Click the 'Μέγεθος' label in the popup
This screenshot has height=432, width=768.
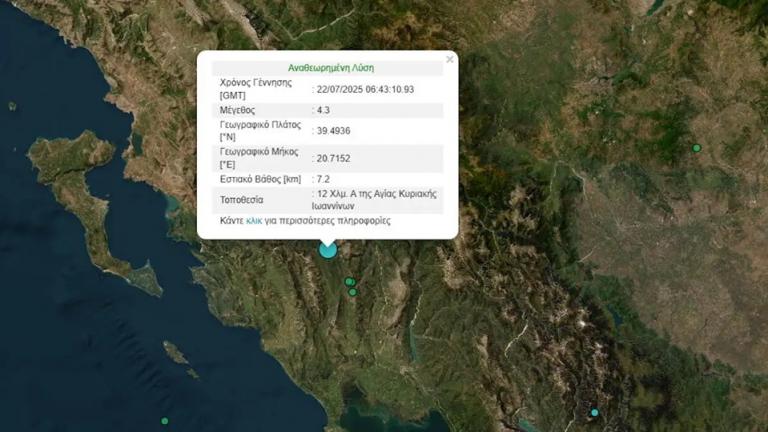(x=238, y=110)
